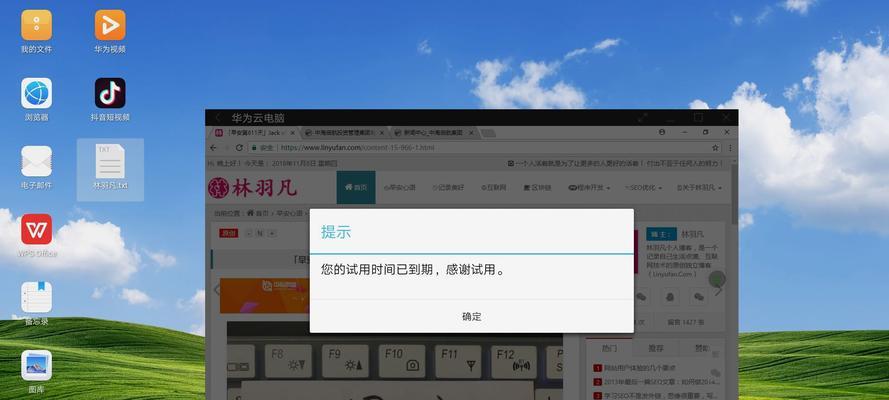The width and height of the screenshot is (889, 400).
Task: Open 首页 in the site navigation
Action: [x=356, y=187]
